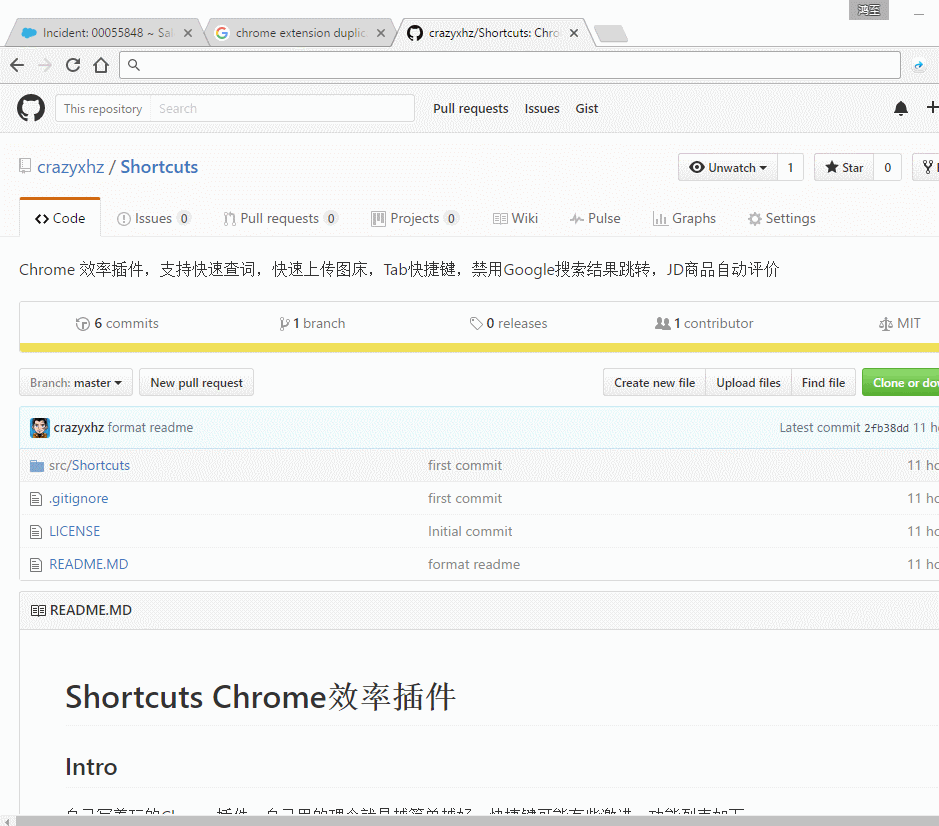Click the browser back arrow
Screen dimensions: 939x826
pos(17,65)
